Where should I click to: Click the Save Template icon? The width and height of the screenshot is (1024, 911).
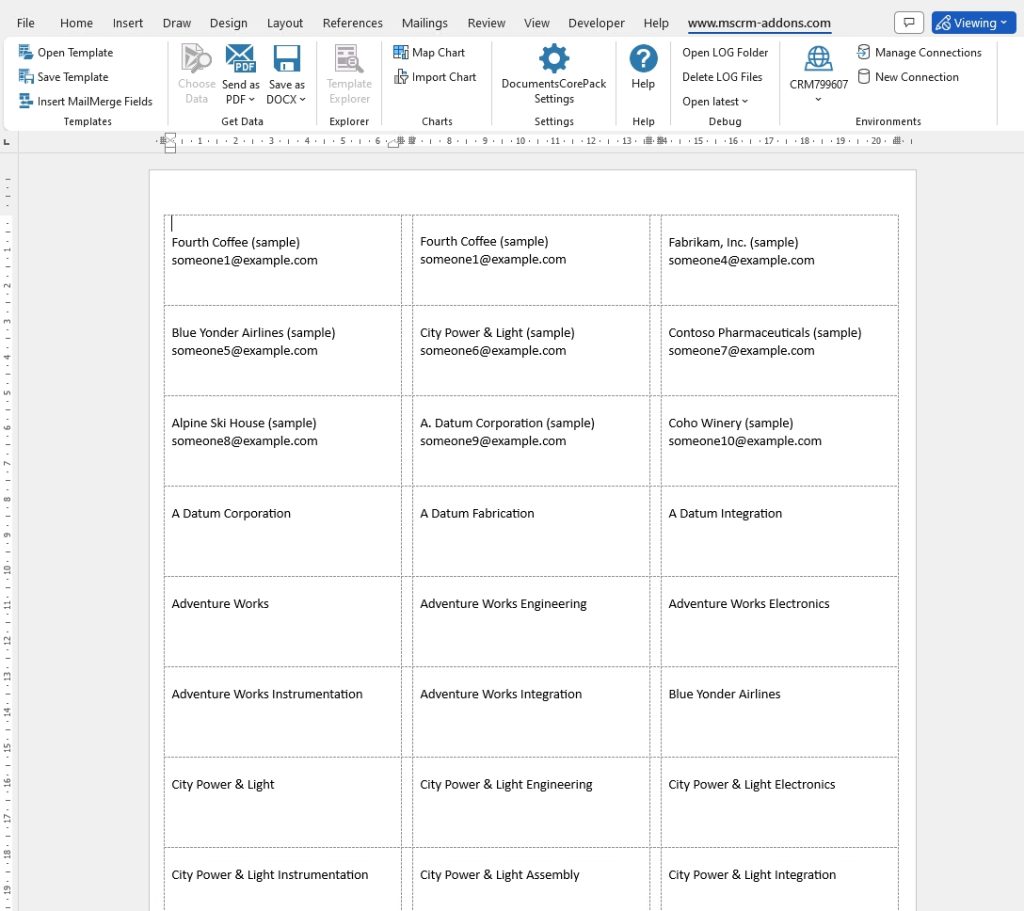tap(25, 76)
